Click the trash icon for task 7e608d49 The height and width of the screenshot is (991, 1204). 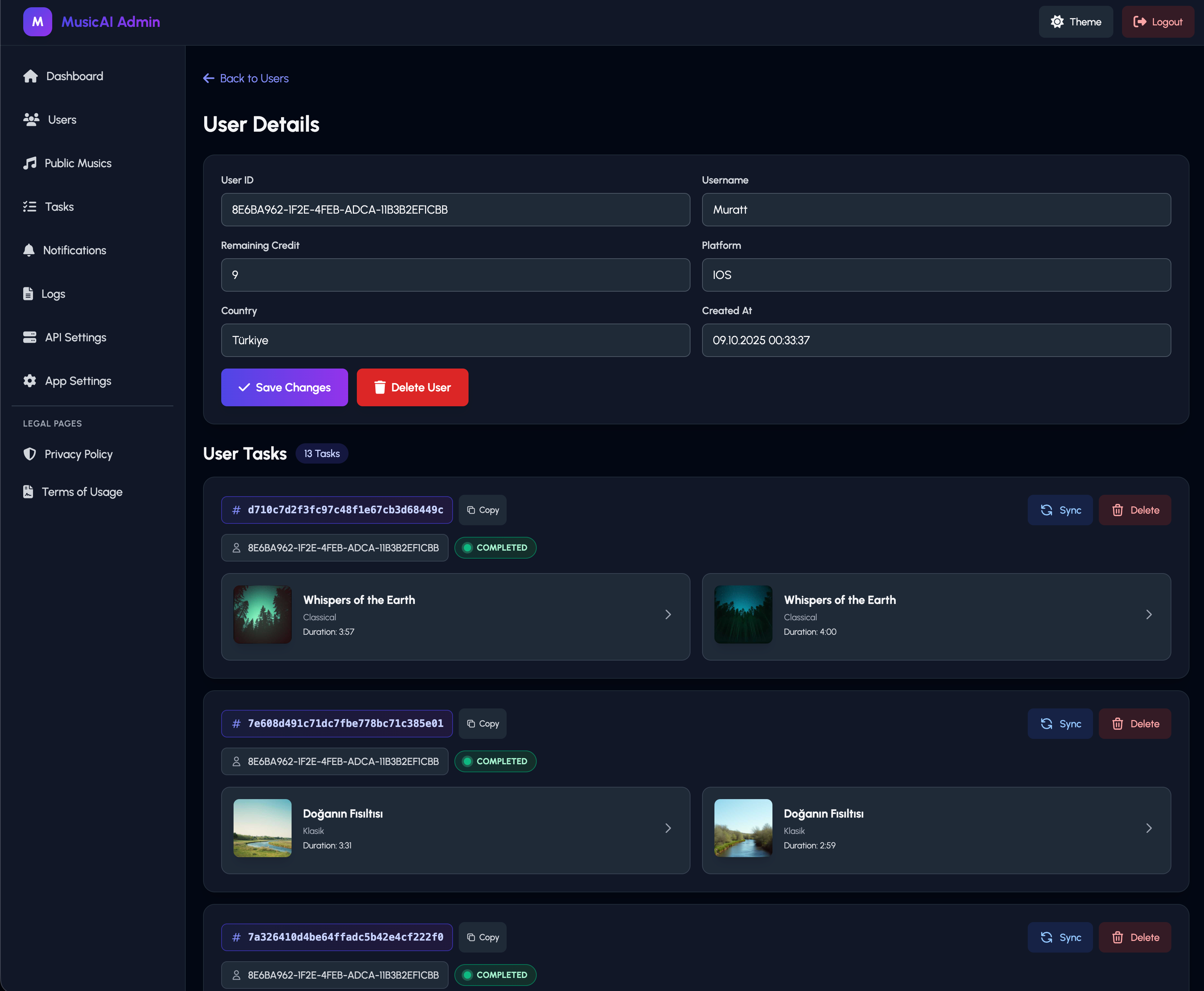(1117, 723)
